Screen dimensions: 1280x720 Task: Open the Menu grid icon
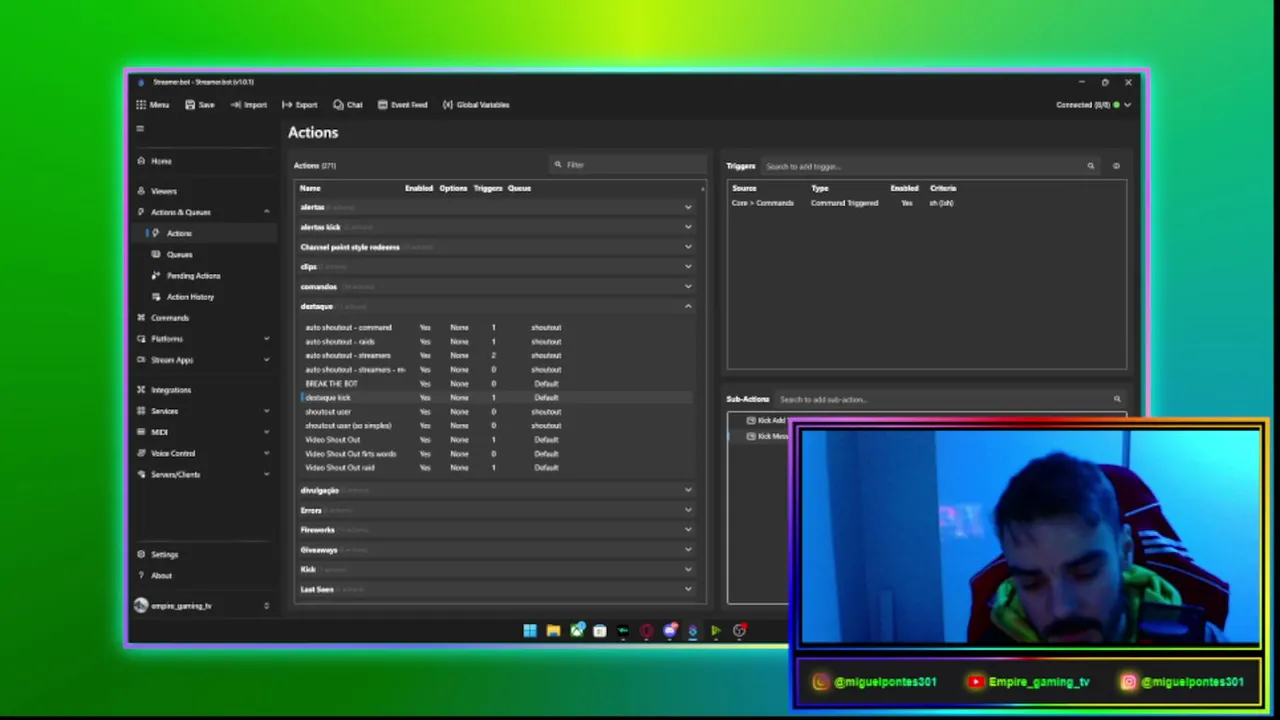[x=141, y=105]
